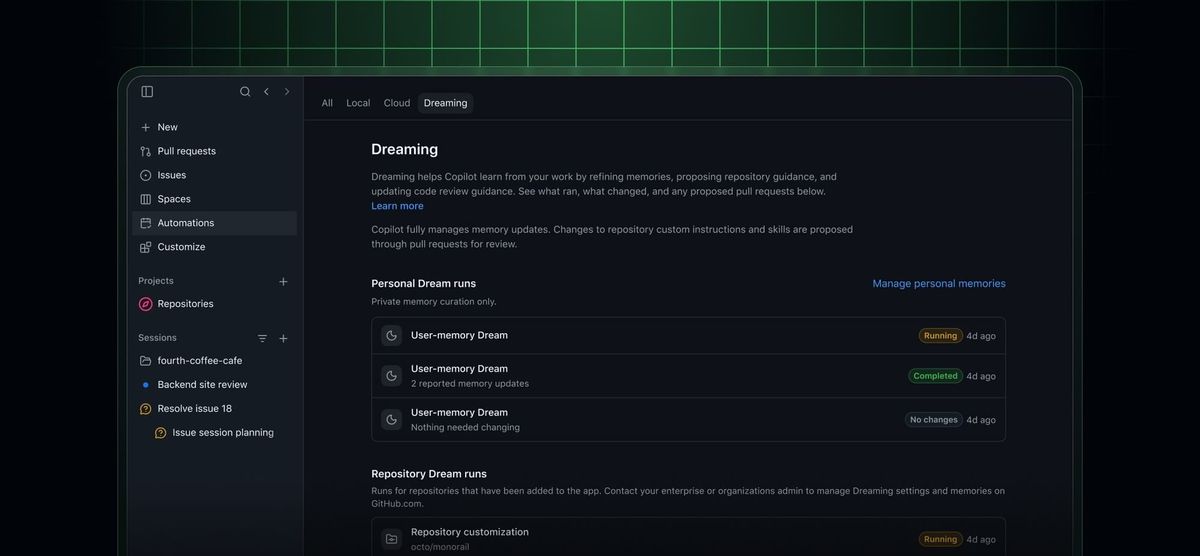Click the Projects section label
Viewport: 1200px width, 556px height.
coord(156,281)
